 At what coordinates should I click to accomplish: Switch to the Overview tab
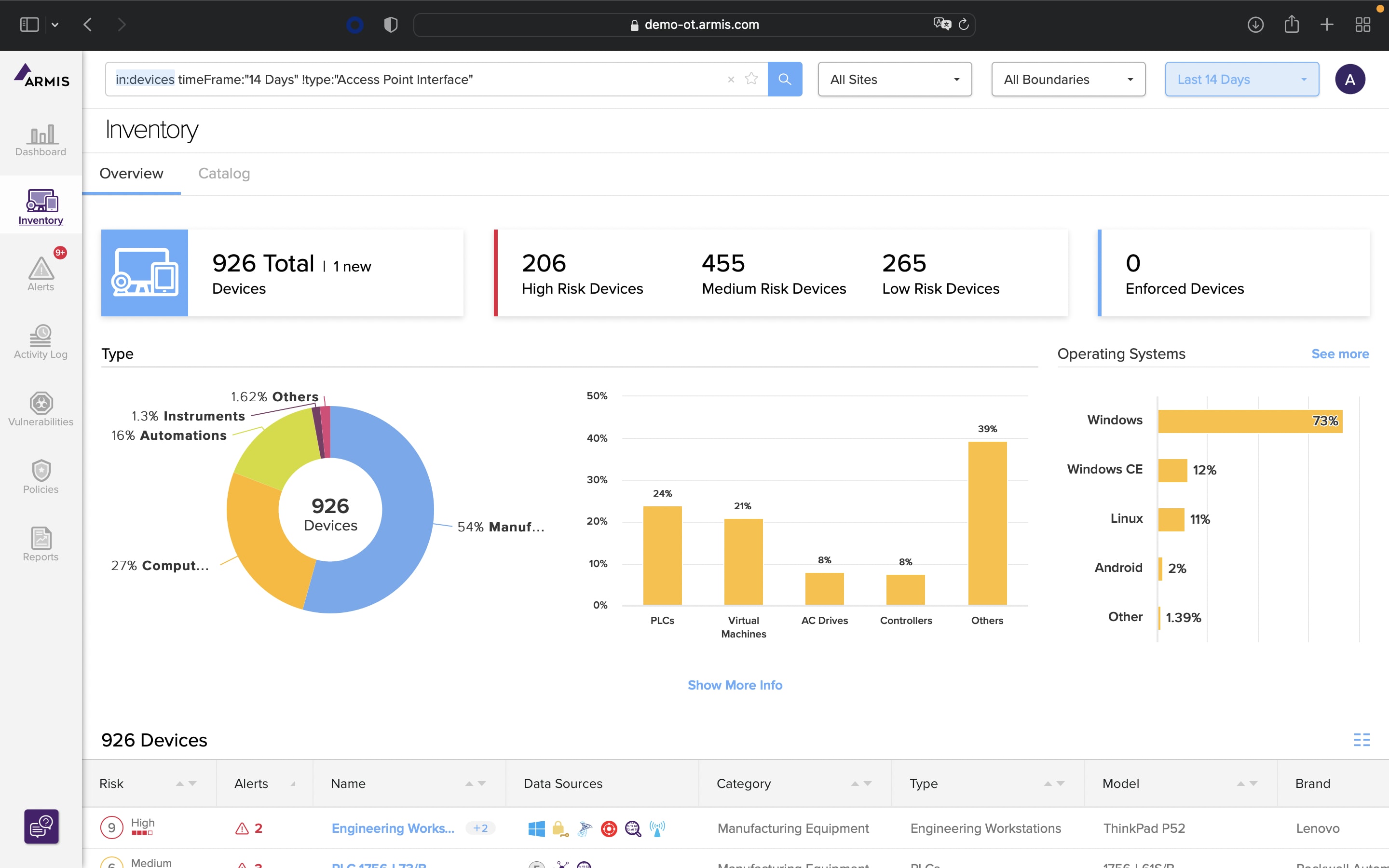[x=132, y=174]
